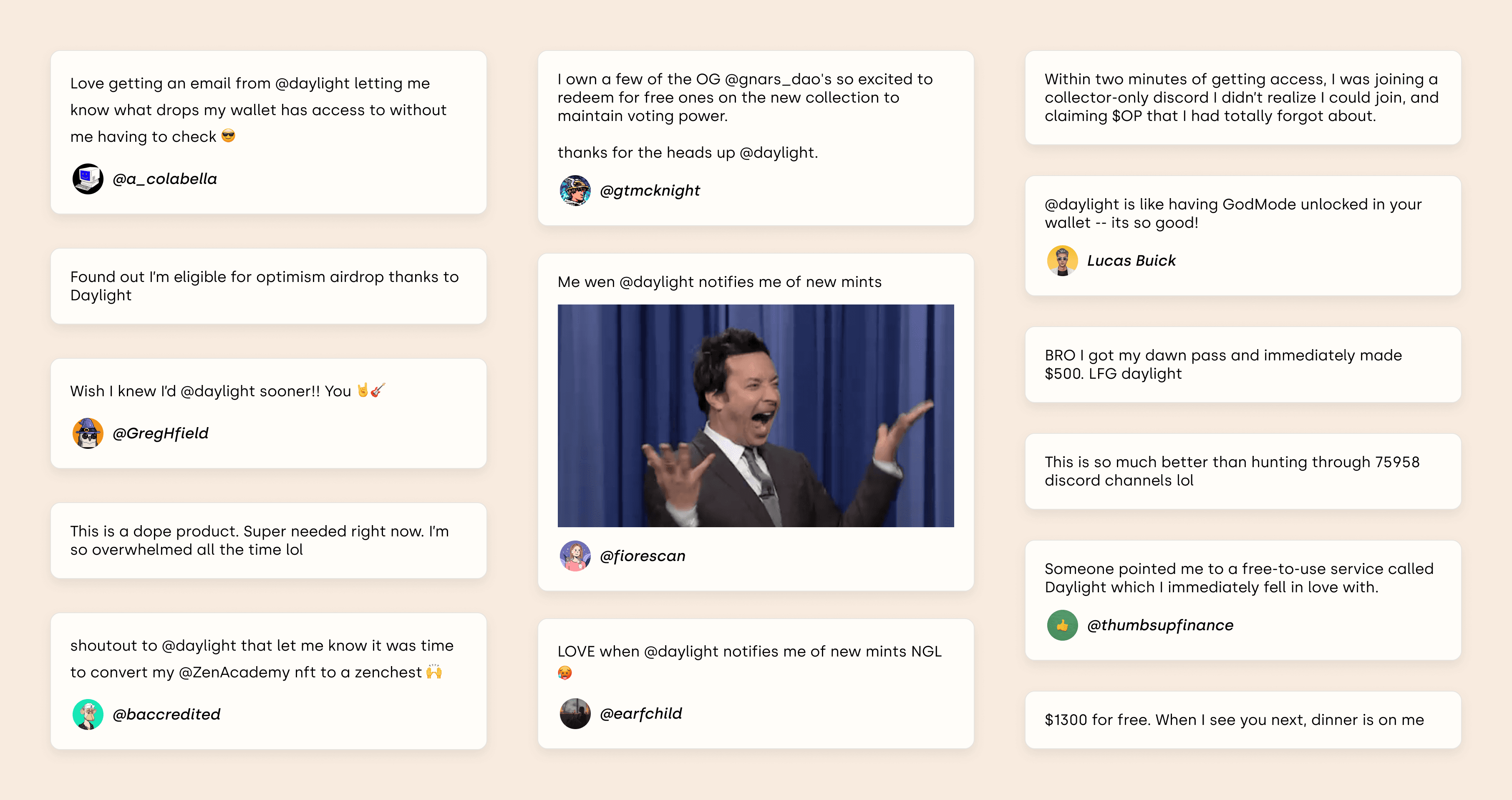Click 'Love getting an email from @daylight' text
Screen dimensions: 1512x800
pos(258,110)
